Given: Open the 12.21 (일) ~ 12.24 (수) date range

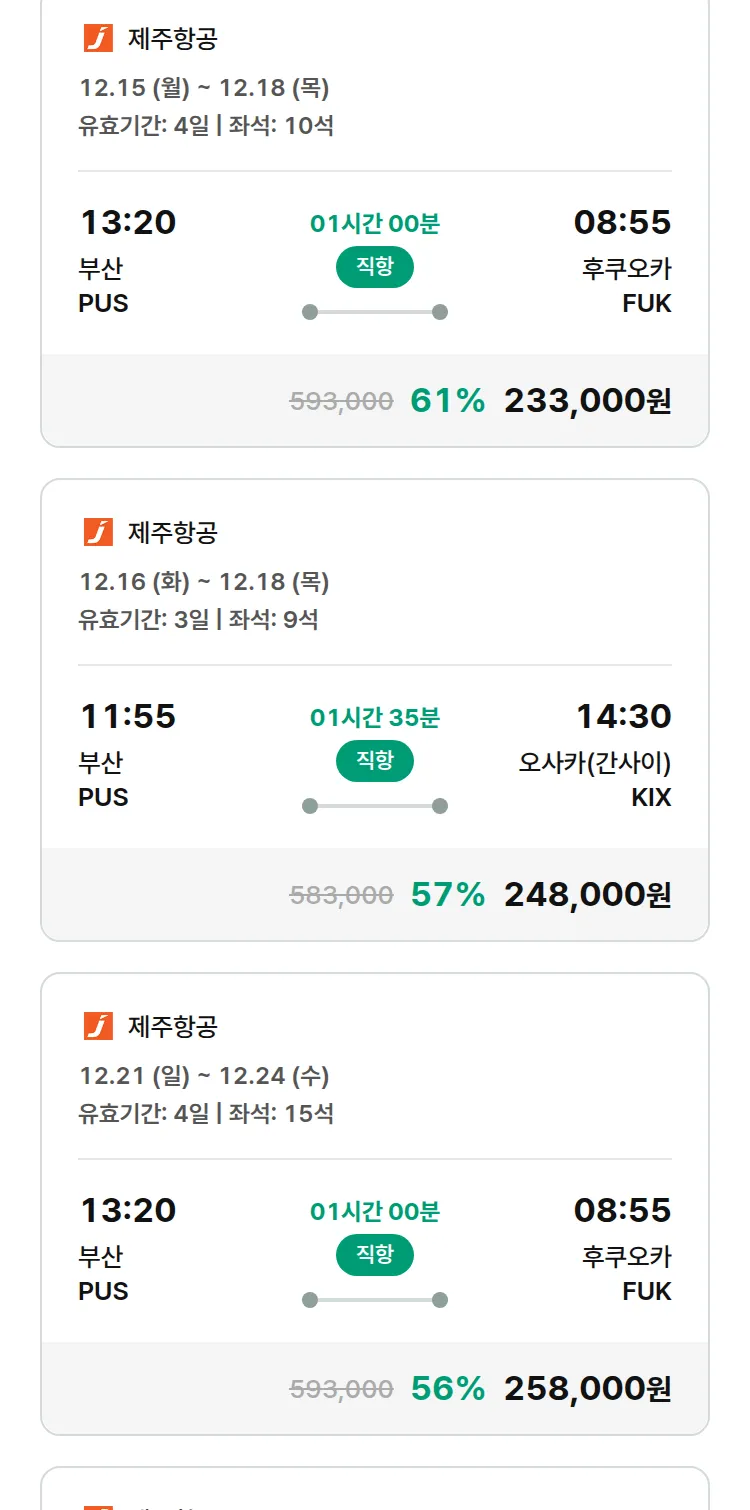Looking at the screenshot, I should [x=204, y=1076].
